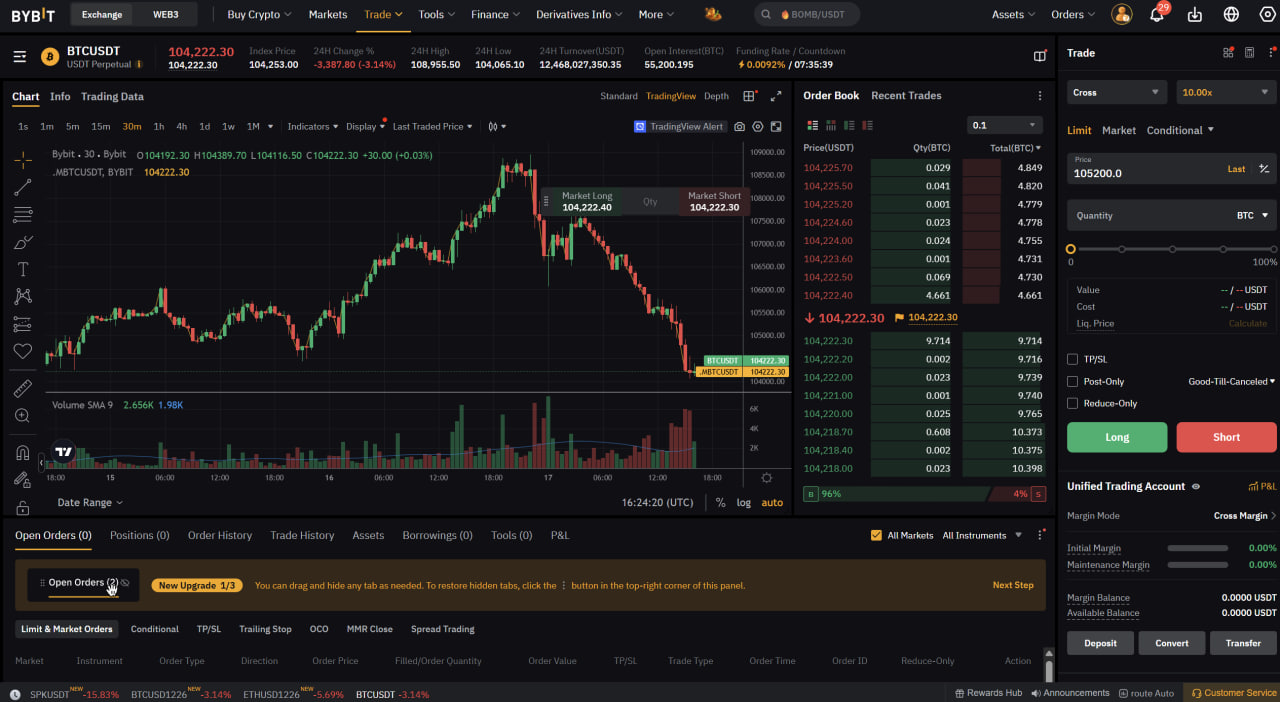
Task: Open the Positions (0) tab
Action: click(139, 535)
